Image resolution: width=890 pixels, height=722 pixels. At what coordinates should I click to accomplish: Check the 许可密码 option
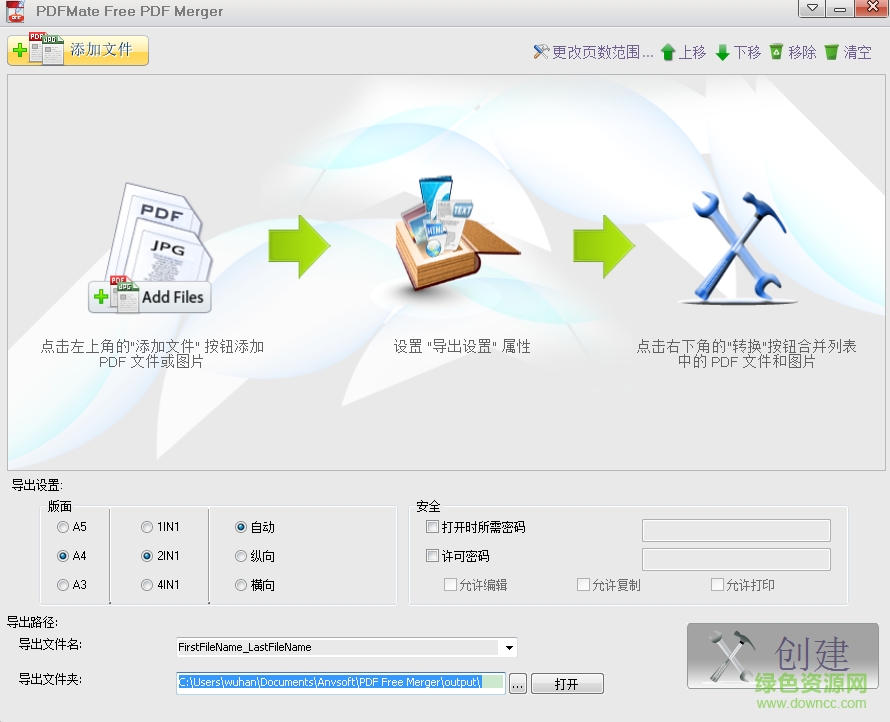[x=432, y=557]
